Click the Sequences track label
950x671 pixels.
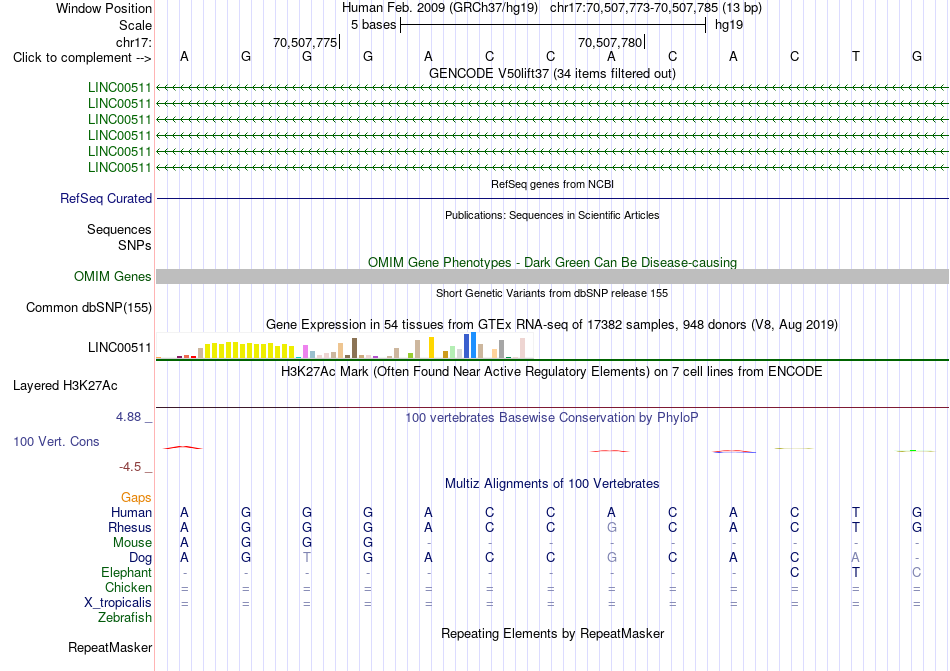[x=119, y=230]
